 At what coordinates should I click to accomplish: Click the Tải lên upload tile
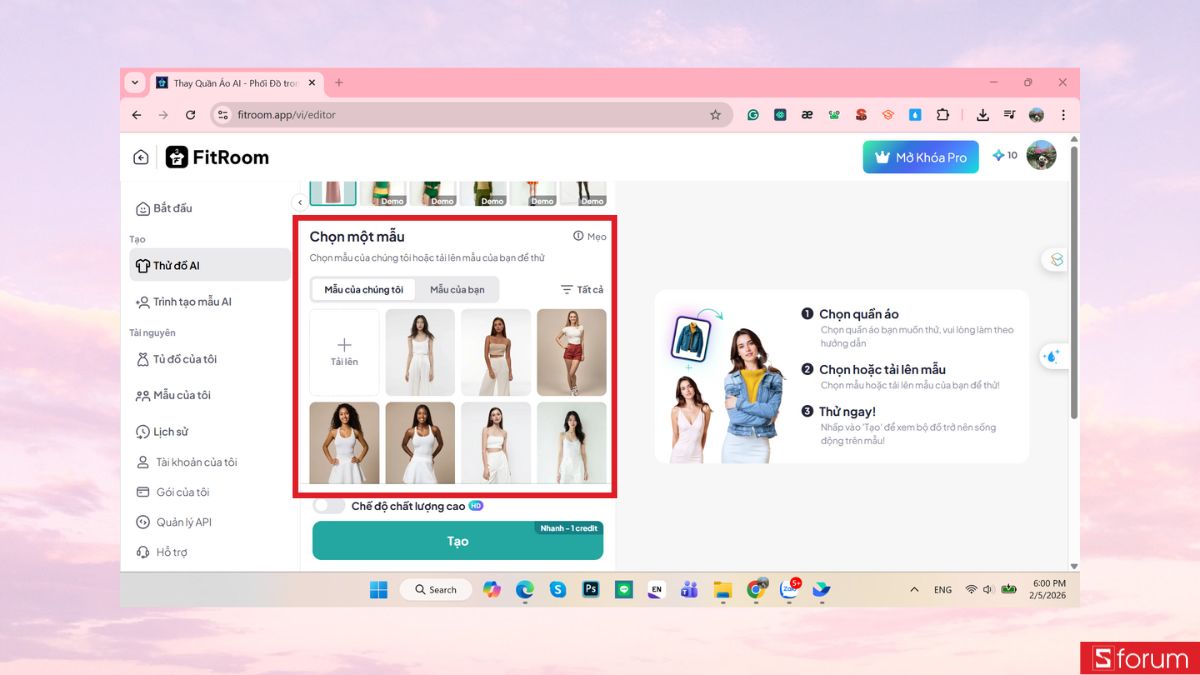click(344, 352)
